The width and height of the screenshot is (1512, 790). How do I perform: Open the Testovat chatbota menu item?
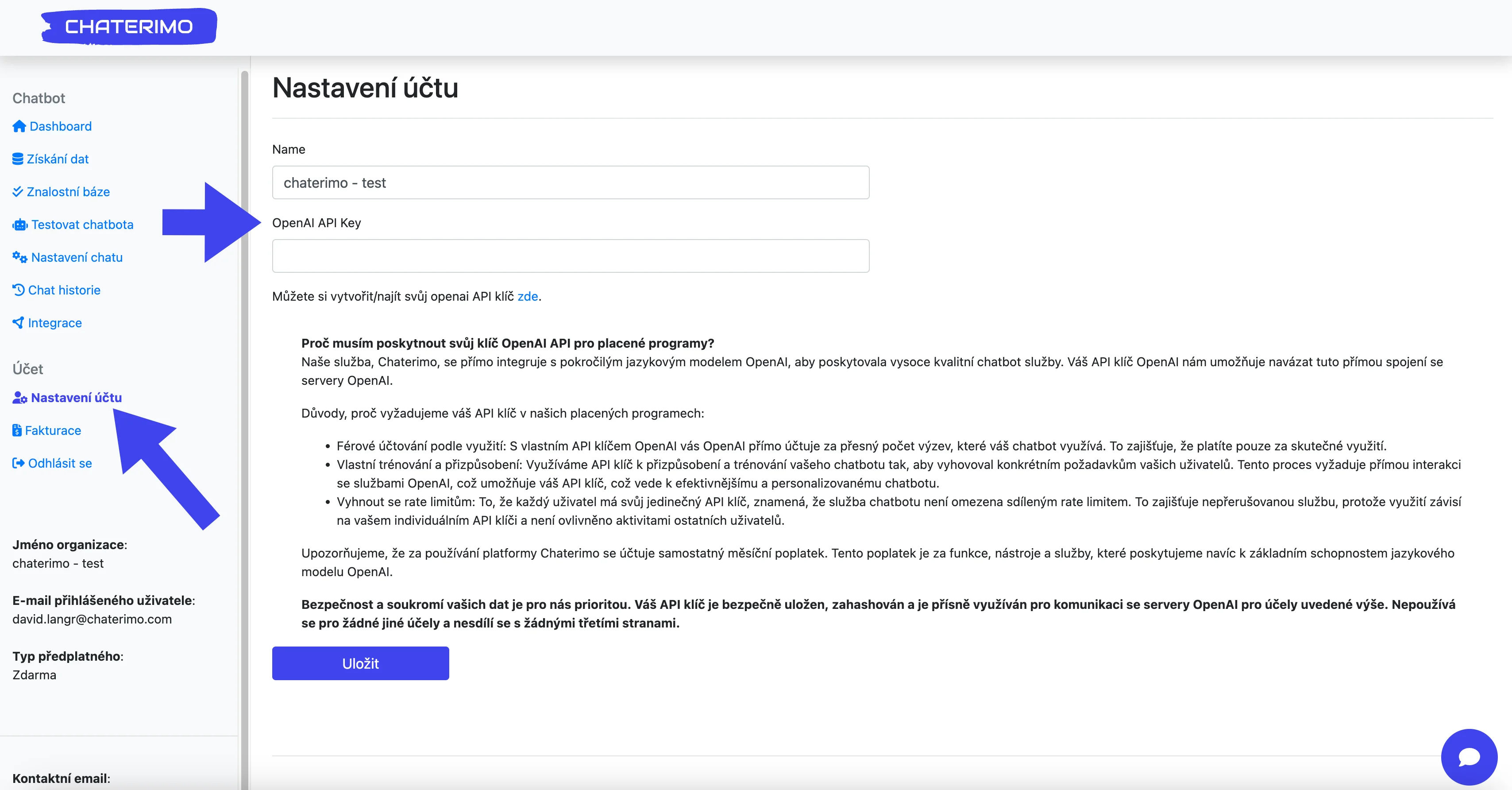pos(82,225)
